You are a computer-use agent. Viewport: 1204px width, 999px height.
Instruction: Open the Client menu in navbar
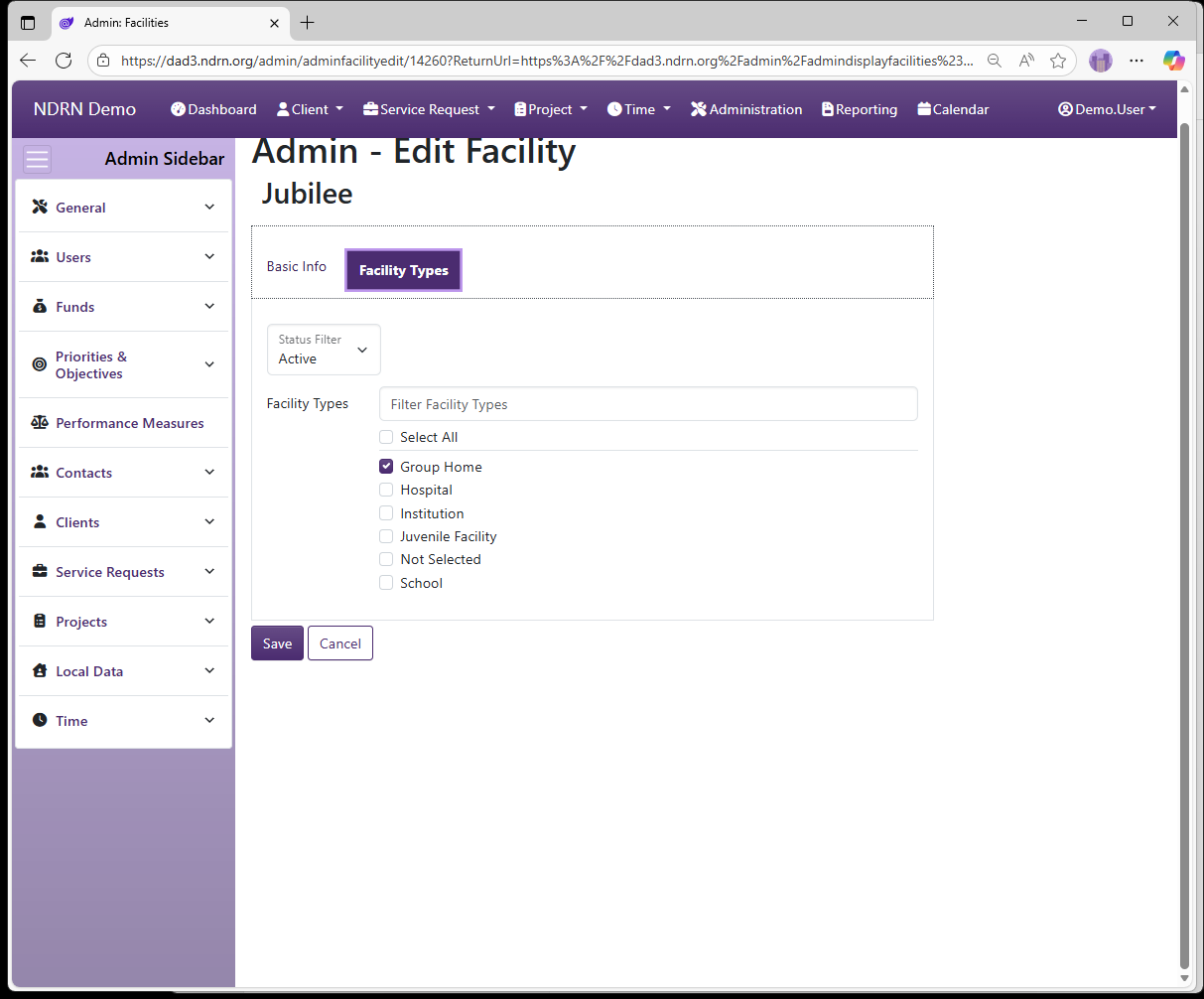tap(310, 109)
